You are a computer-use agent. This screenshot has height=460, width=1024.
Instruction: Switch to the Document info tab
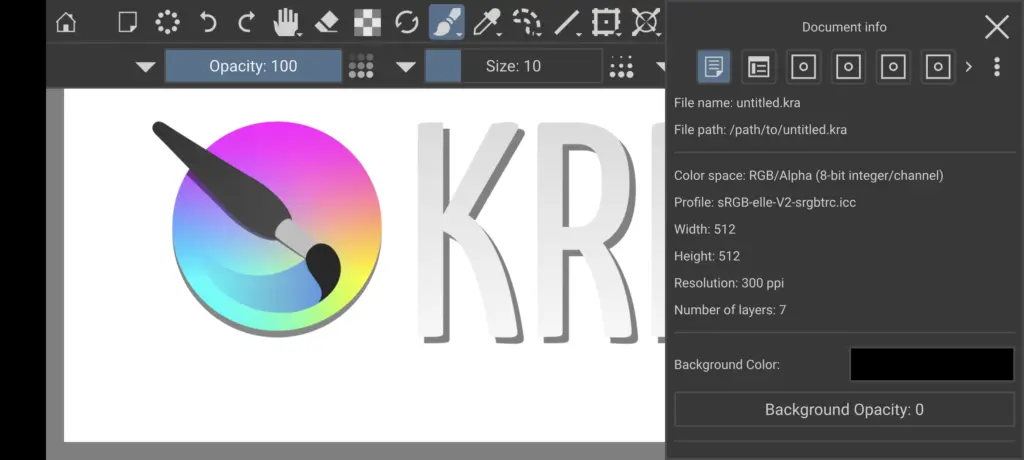713,67
